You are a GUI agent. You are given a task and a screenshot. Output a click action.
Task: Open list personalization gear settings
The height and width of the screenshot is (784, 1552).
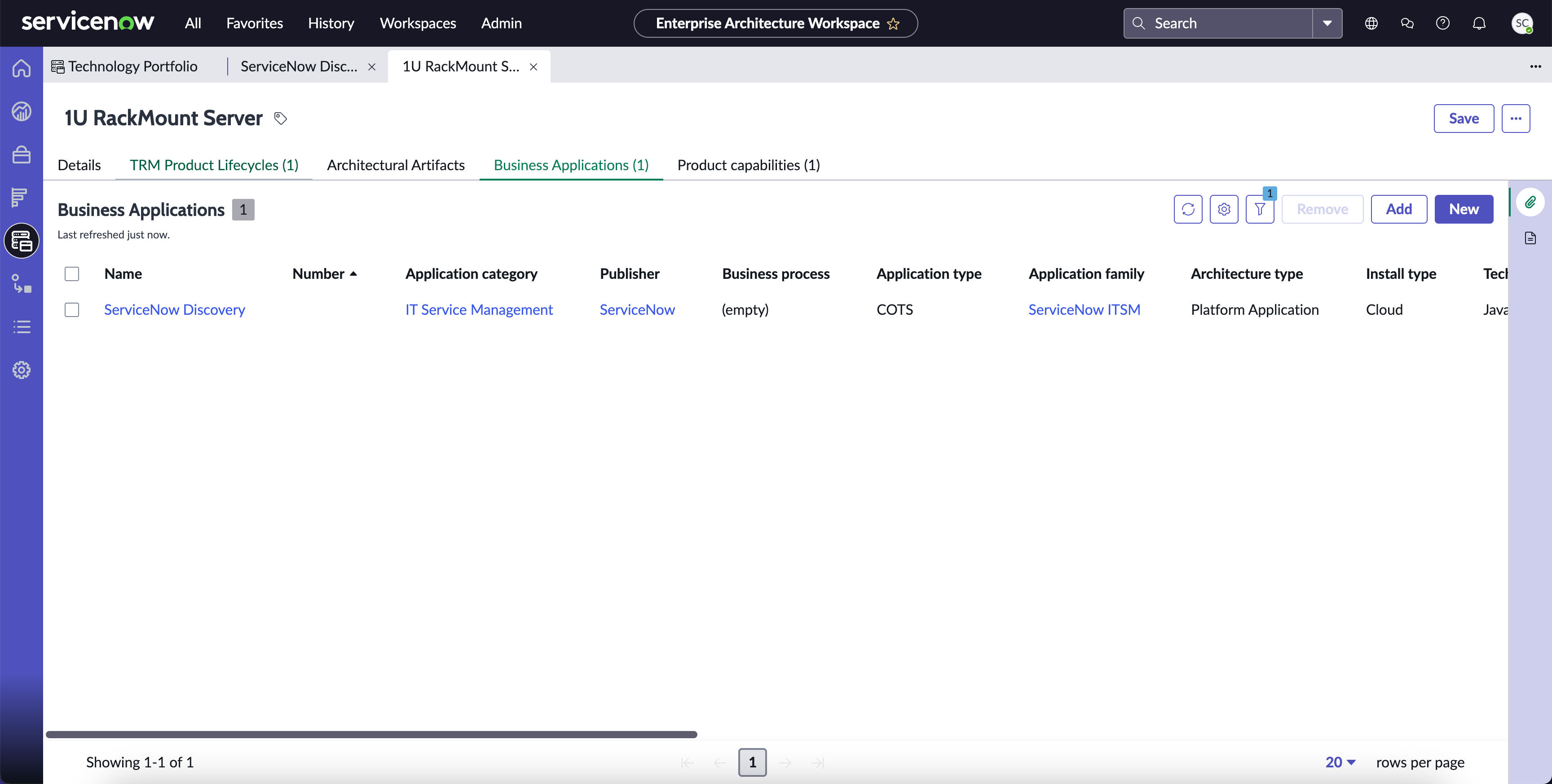point(1224,209)
